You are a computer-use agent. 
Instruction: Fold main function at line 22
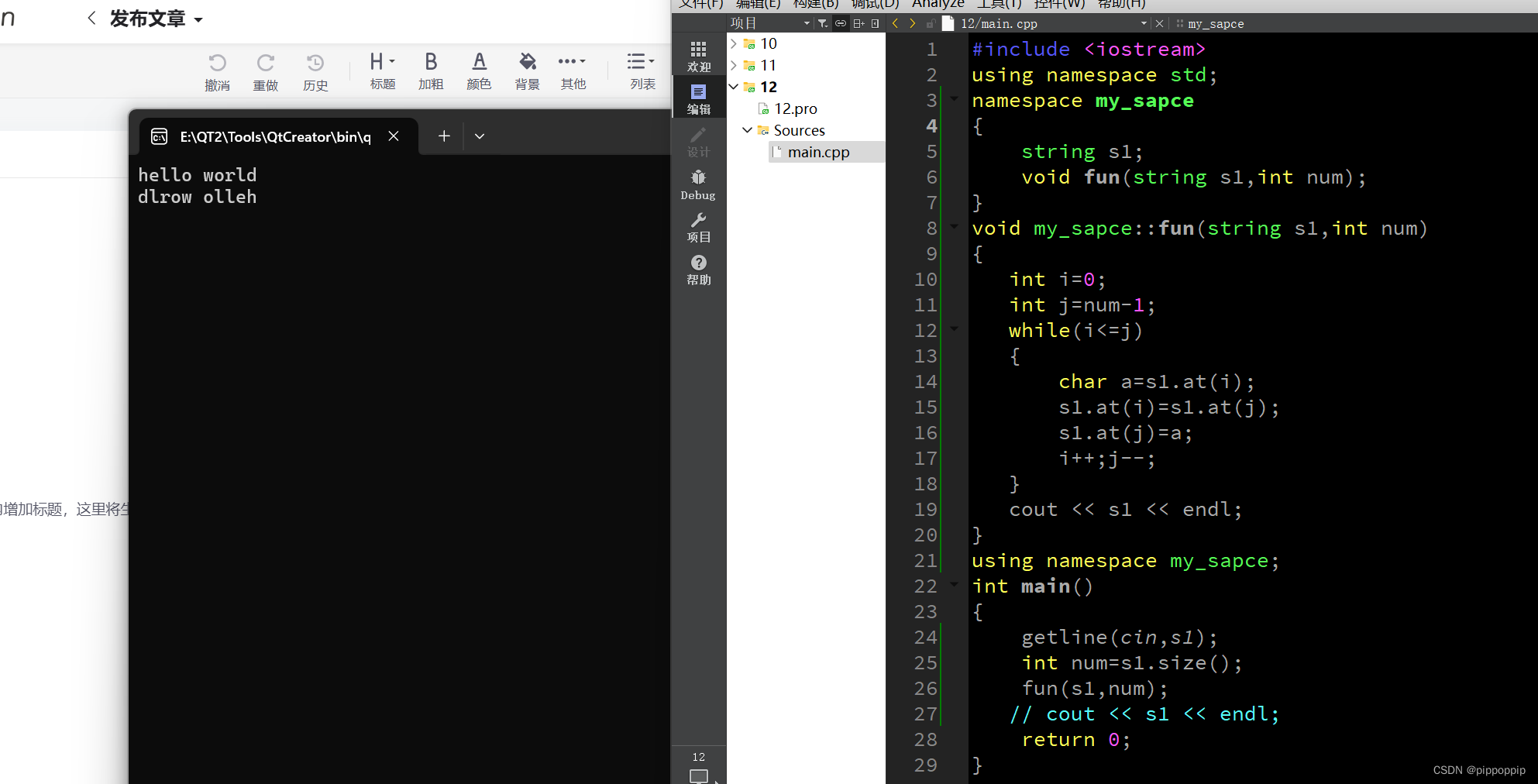pyautogui.click(x=955, y=584)
